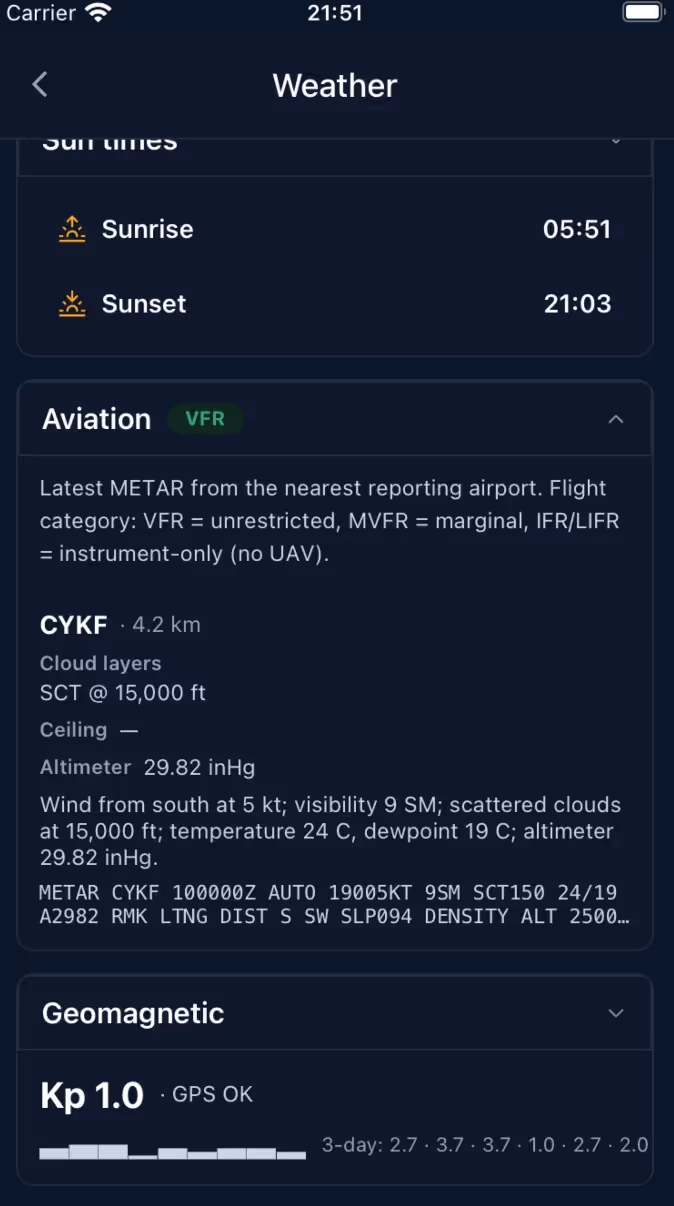Tap the Kp 1.0 reading
Viewport: 674px width, 1206px height.
[92, 1096]
